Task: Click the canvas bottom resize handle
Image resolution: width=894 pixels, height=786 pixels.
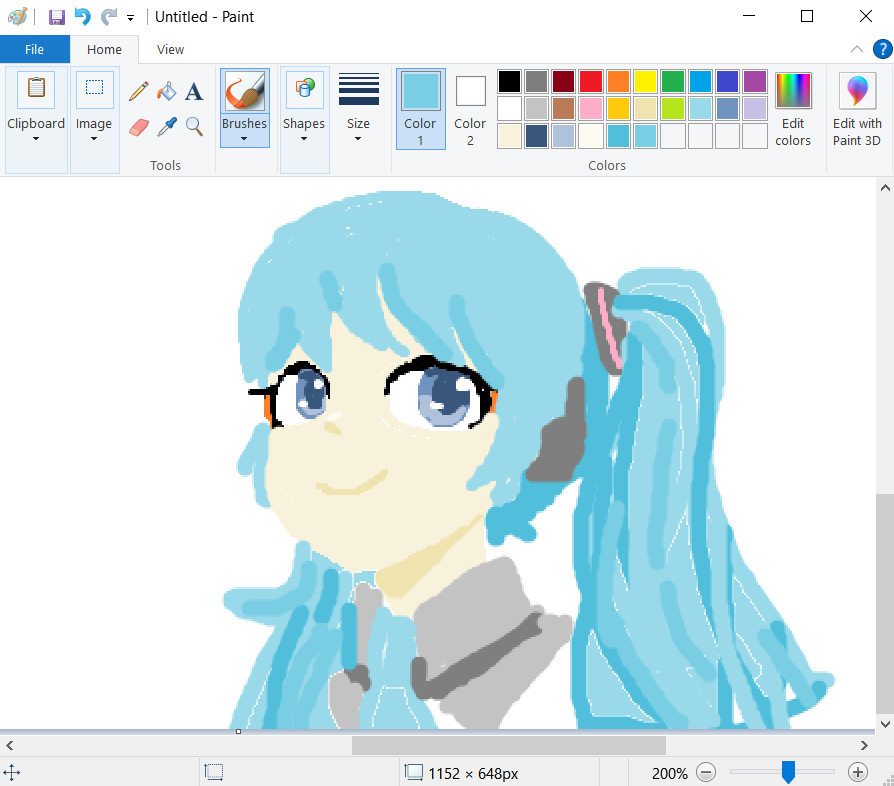Action: click(x=238, y=731)
